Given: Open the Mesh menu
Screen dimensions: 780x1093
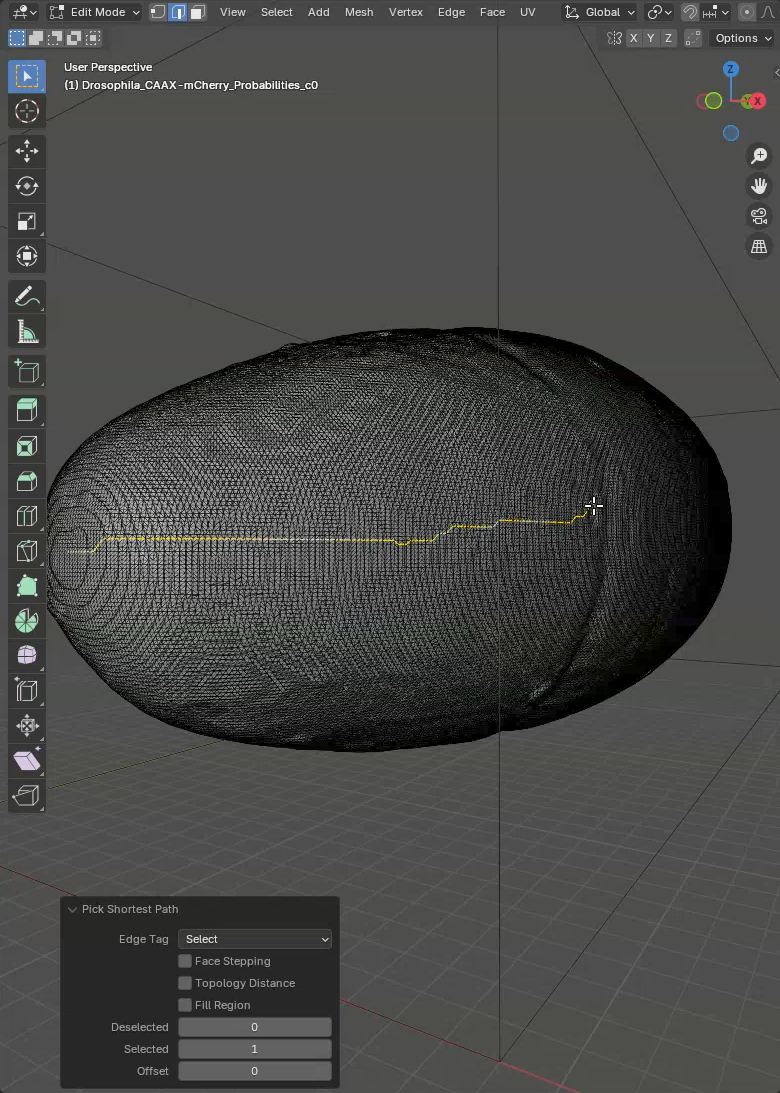Looking at the screenshot, I should [x=358, y=12].
